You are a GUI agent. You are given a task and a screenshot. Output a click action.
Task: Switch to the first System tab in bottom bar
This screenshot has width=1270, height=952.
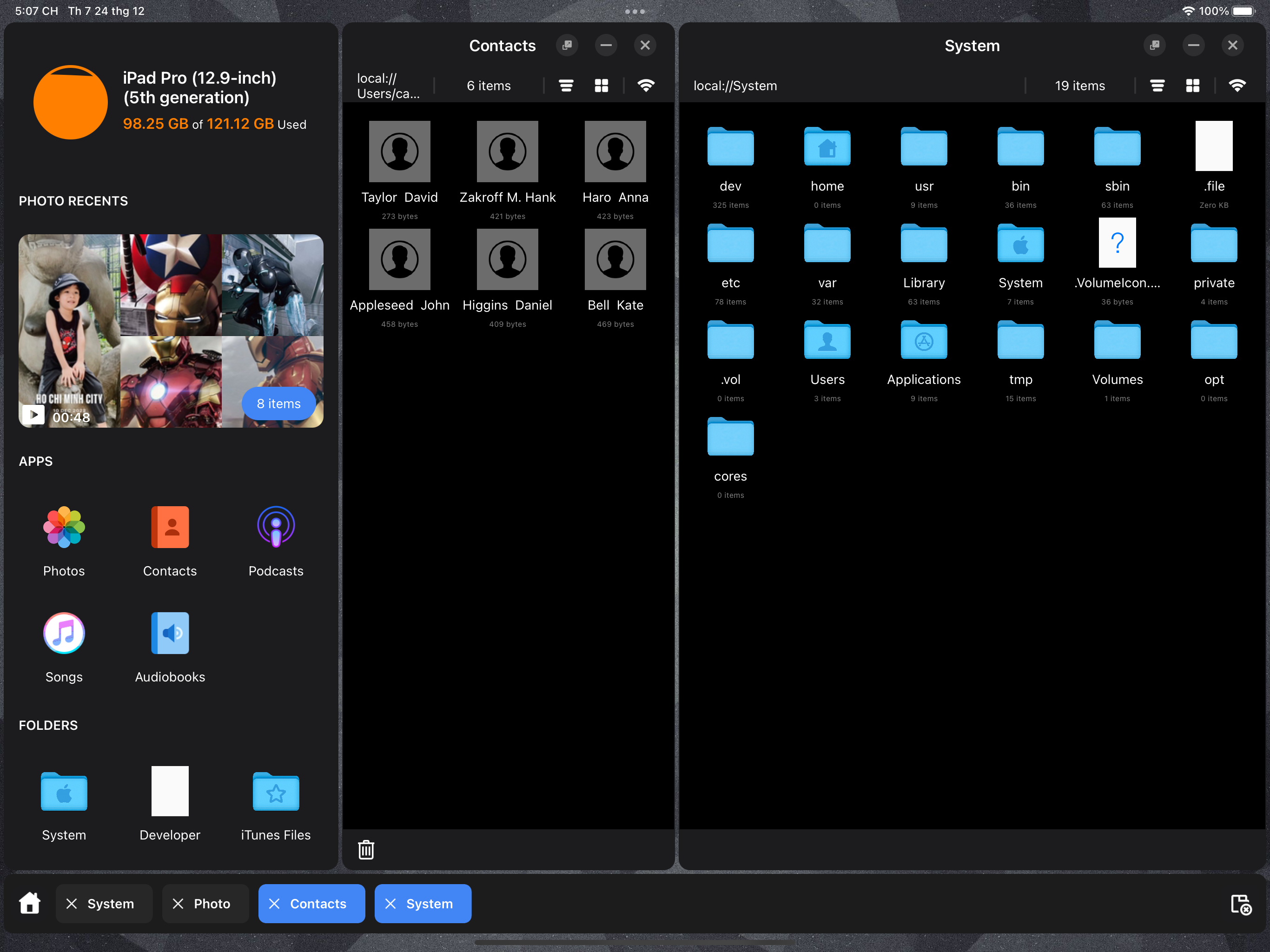point(104,903)
